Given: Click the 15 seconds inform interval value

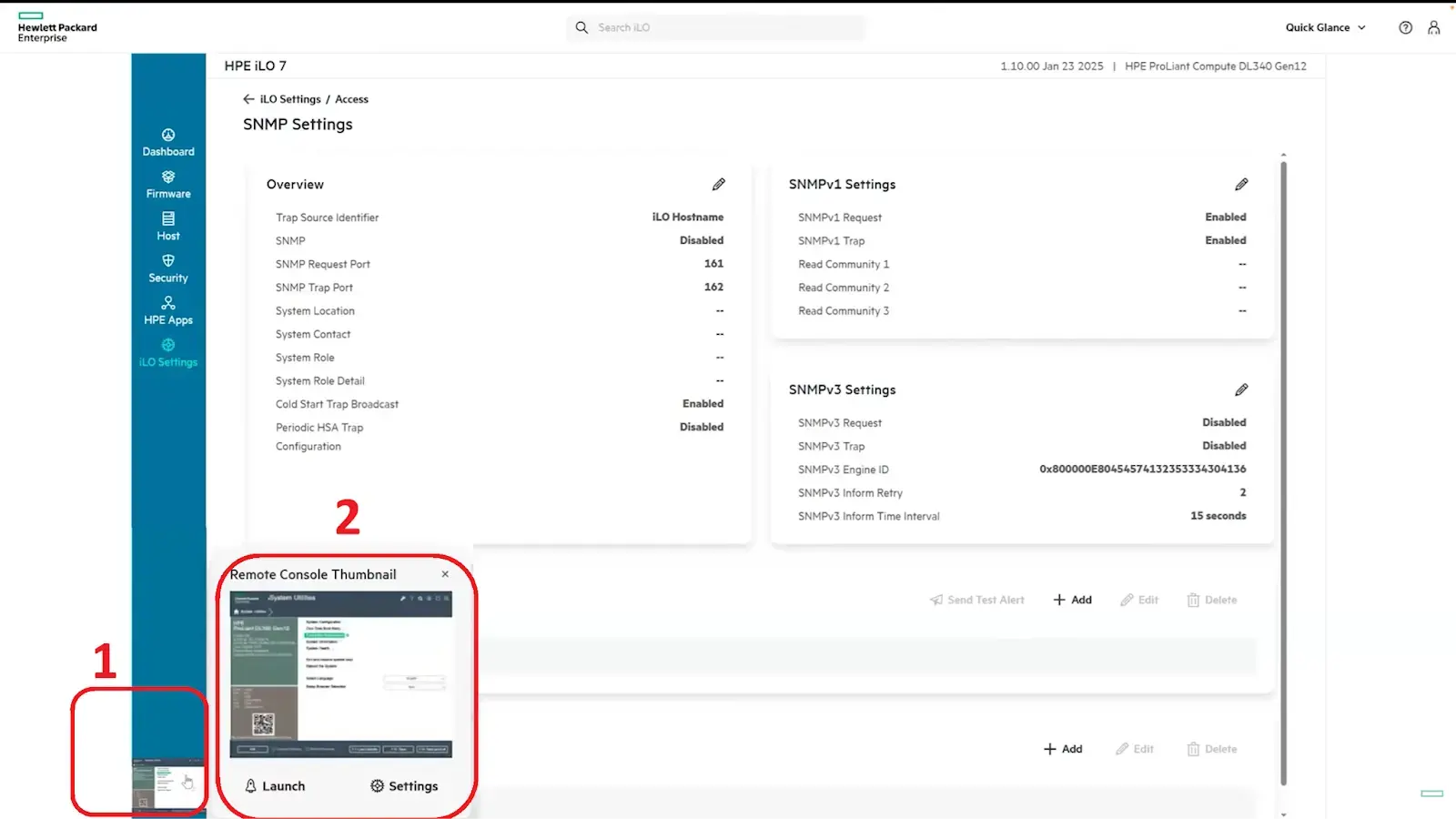Looking at the screenshot, I should click(x=1218, y=515).
